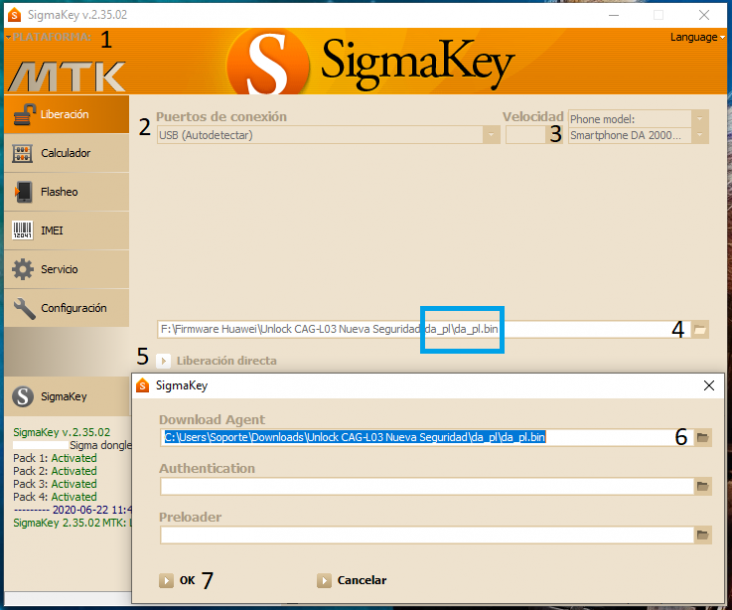This screenshot has width=732, height=610.
Task: Expand the Smartphone DA 2000 dropdown arrow
Action: [x=699, y=135]
